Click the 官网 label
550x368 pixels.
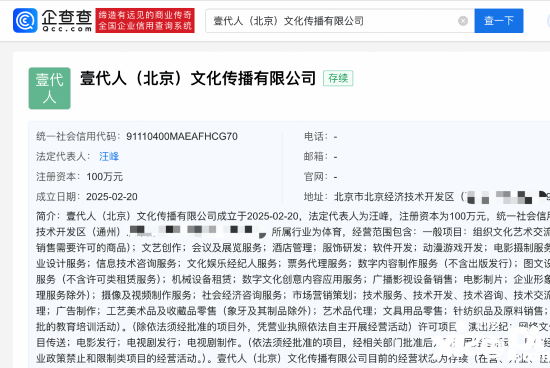[x=316, y=177]
